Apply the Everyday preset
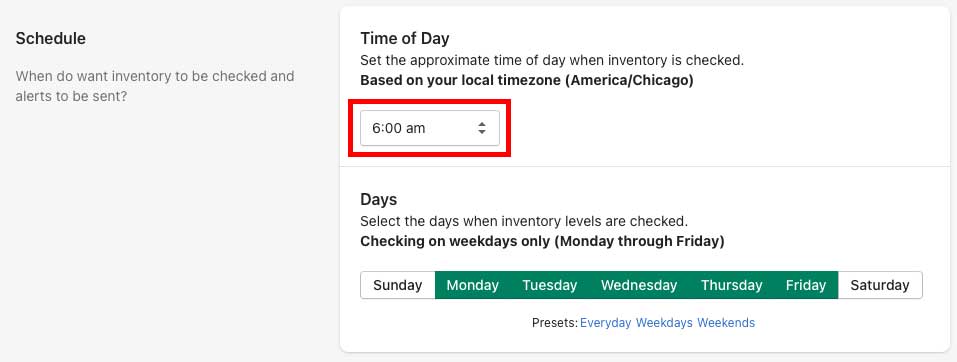The width and height of the screenshot is (957, 362). click(605, 323)
